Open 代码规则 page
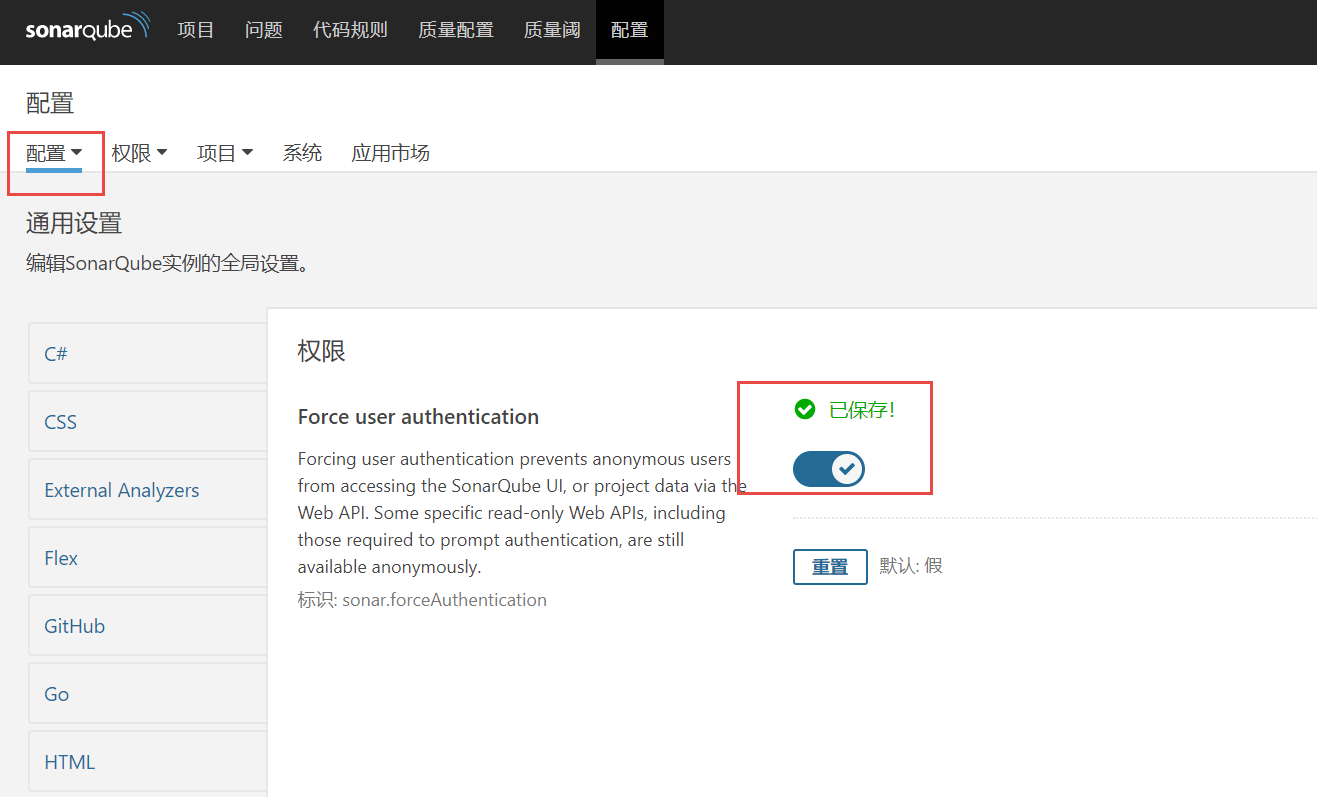1317x797 pixels. pyautogui.click(x=350, y=30)
